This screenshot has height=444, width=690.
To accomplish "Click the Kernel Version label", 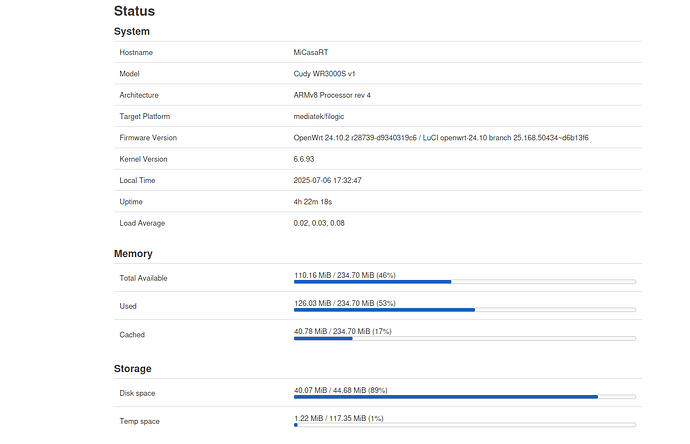I will click(x=143, y=159).
